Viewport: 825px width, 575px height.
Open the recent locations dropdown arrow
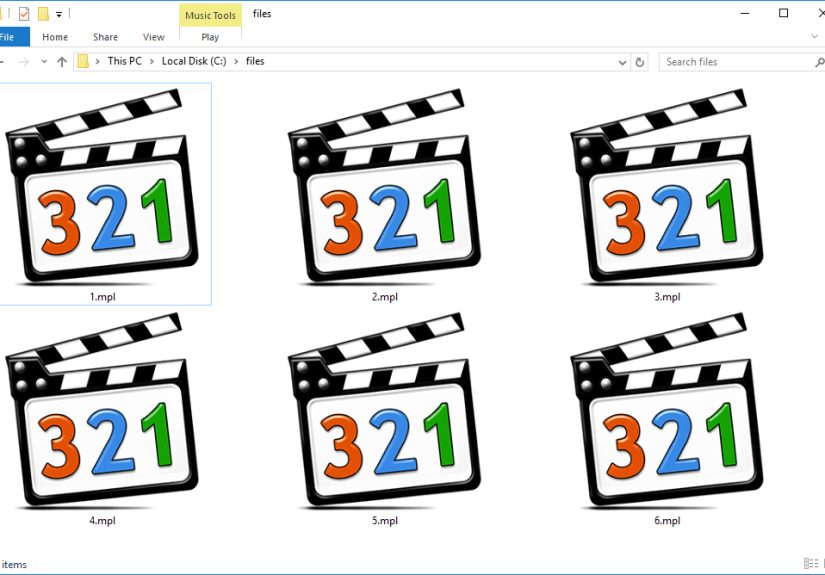click(x=44, y=62)
